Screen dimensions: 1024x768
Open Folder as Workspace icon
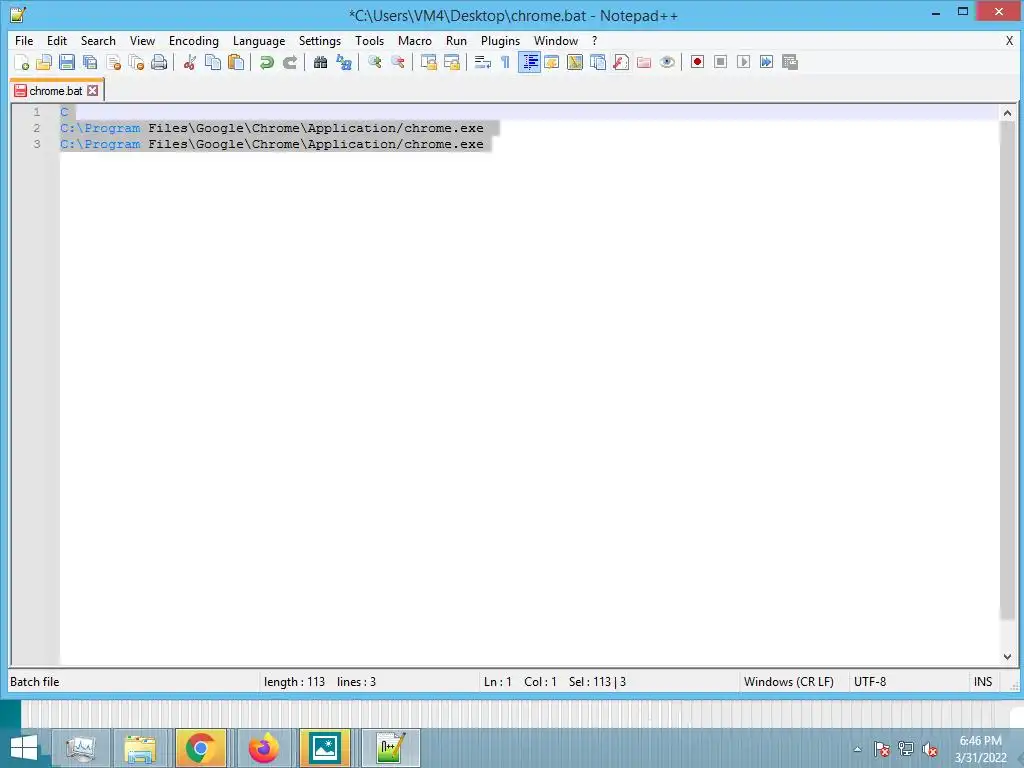[644, 62]
